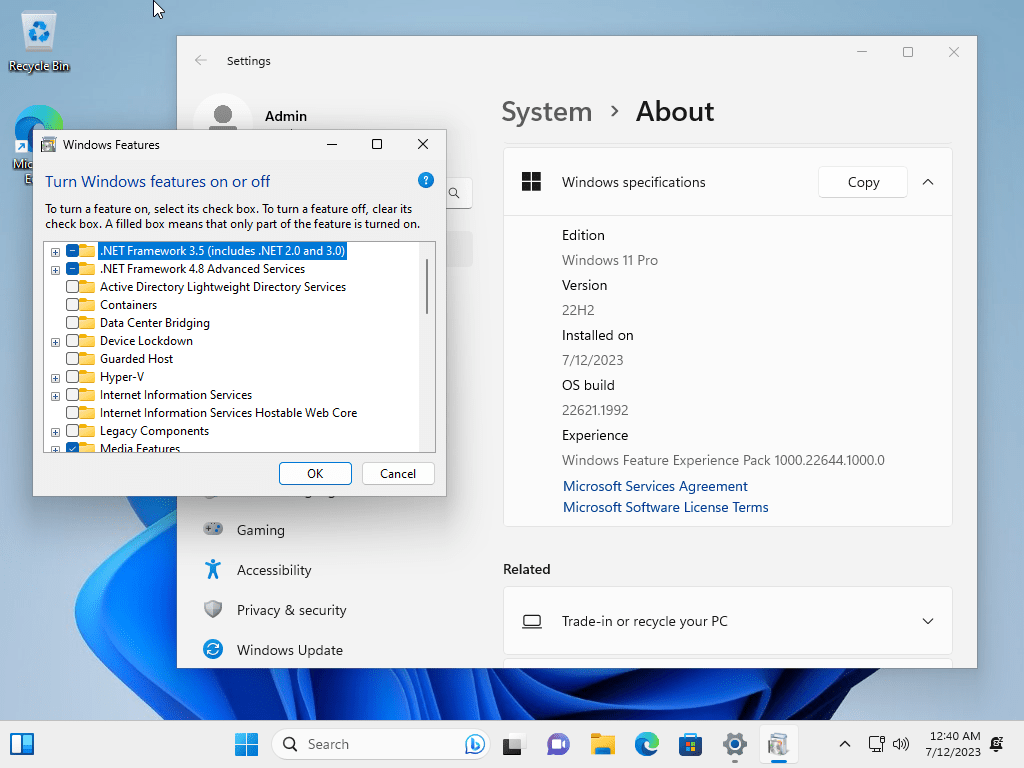
Task: Click the Gaming controller icon
Action: coord(213,529)
